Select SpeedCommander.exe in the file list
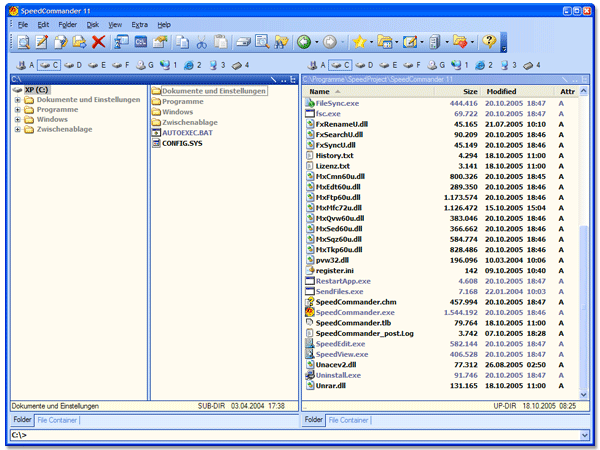 click(355, 313)
